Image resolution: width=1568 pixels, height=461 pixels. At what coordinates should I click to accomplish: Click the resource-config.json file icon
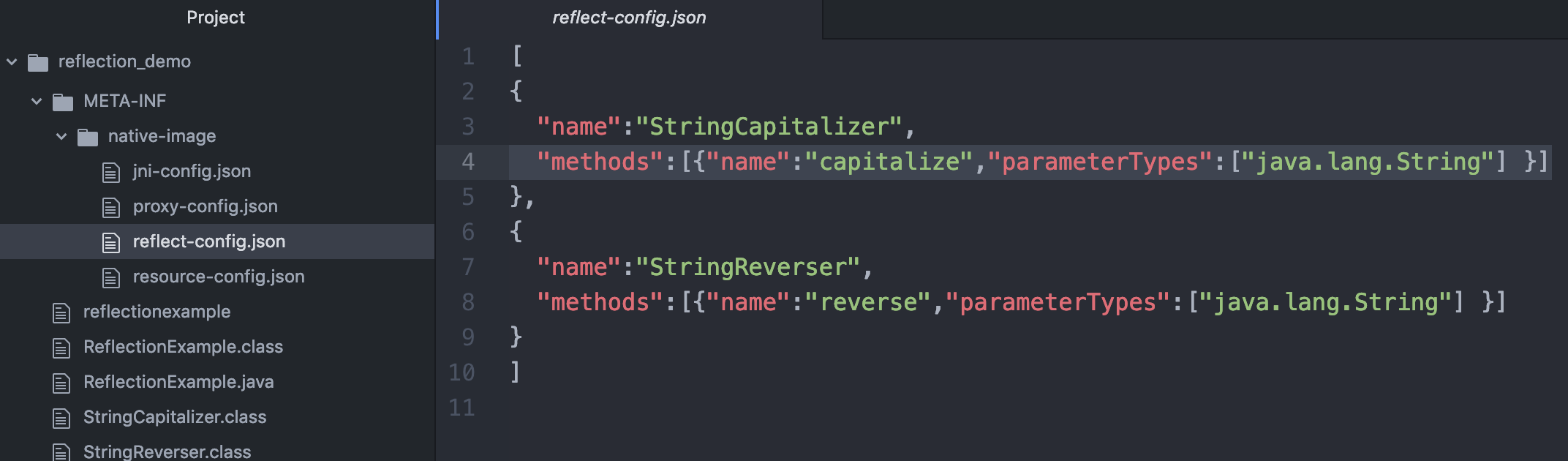click(110, 277)
